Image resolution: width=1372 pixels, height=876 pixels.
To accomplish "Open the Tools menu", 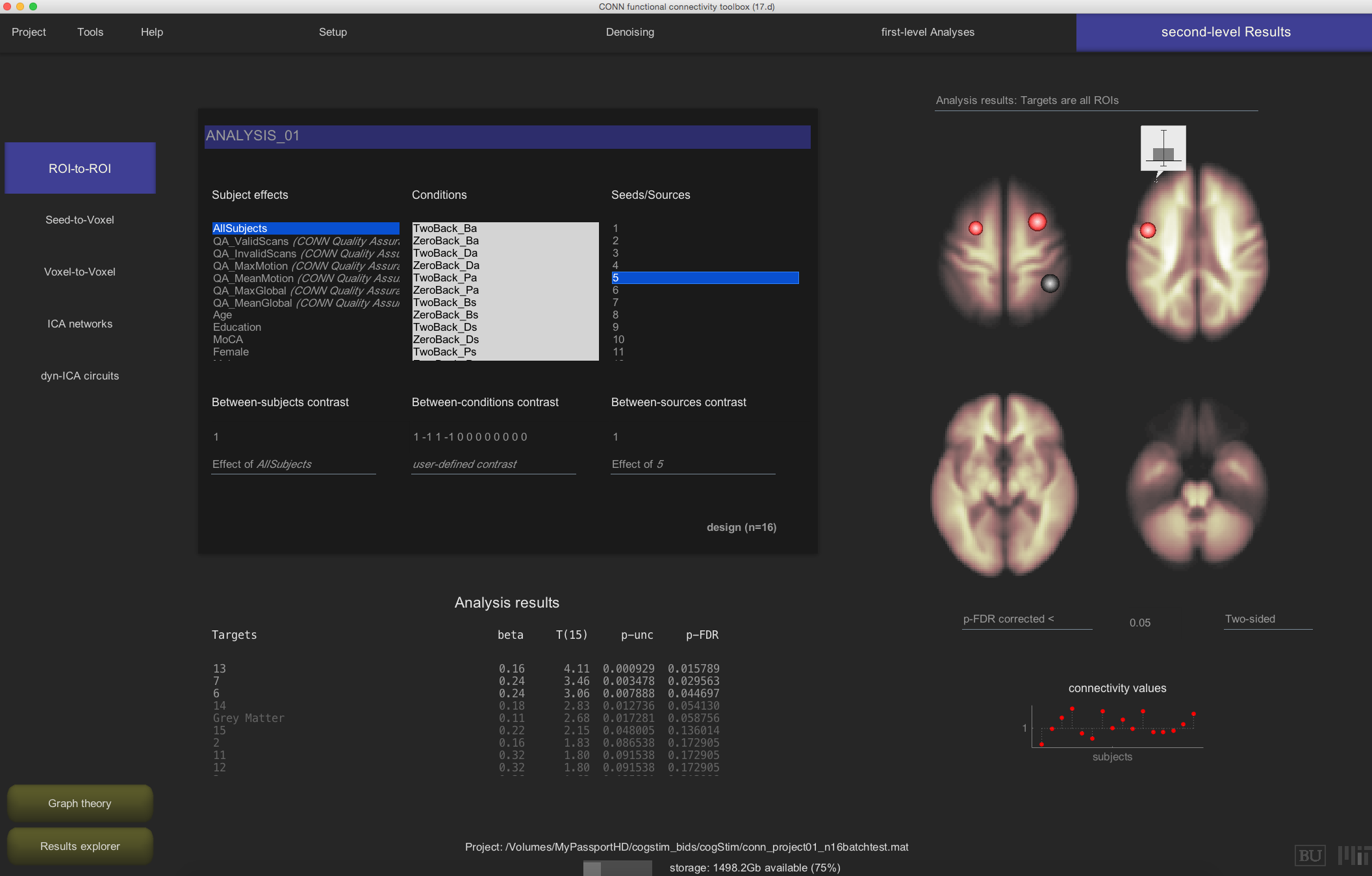I will pos(90,32).
